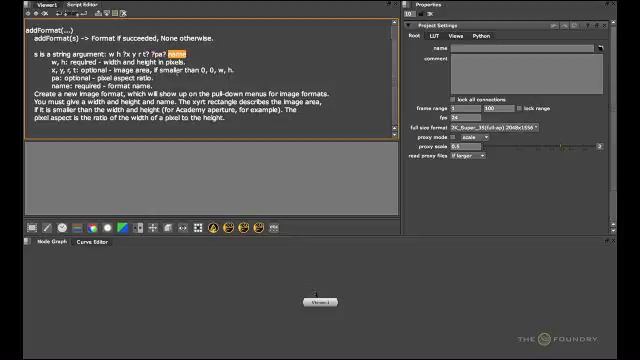
Task: Open the full size format dropdown
Action: 494,128
